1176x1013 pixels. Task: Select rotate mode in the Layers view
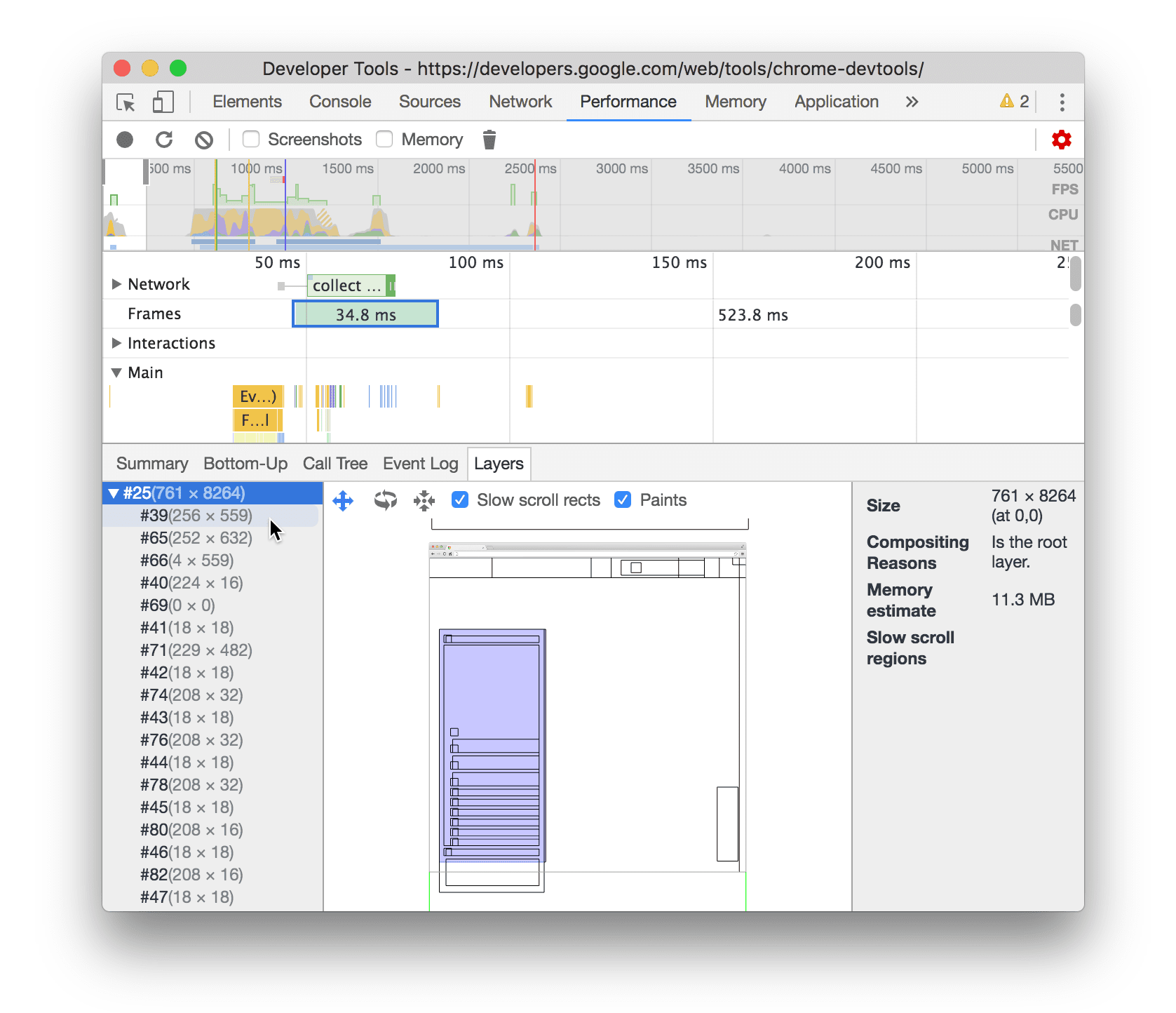(386, 500)
